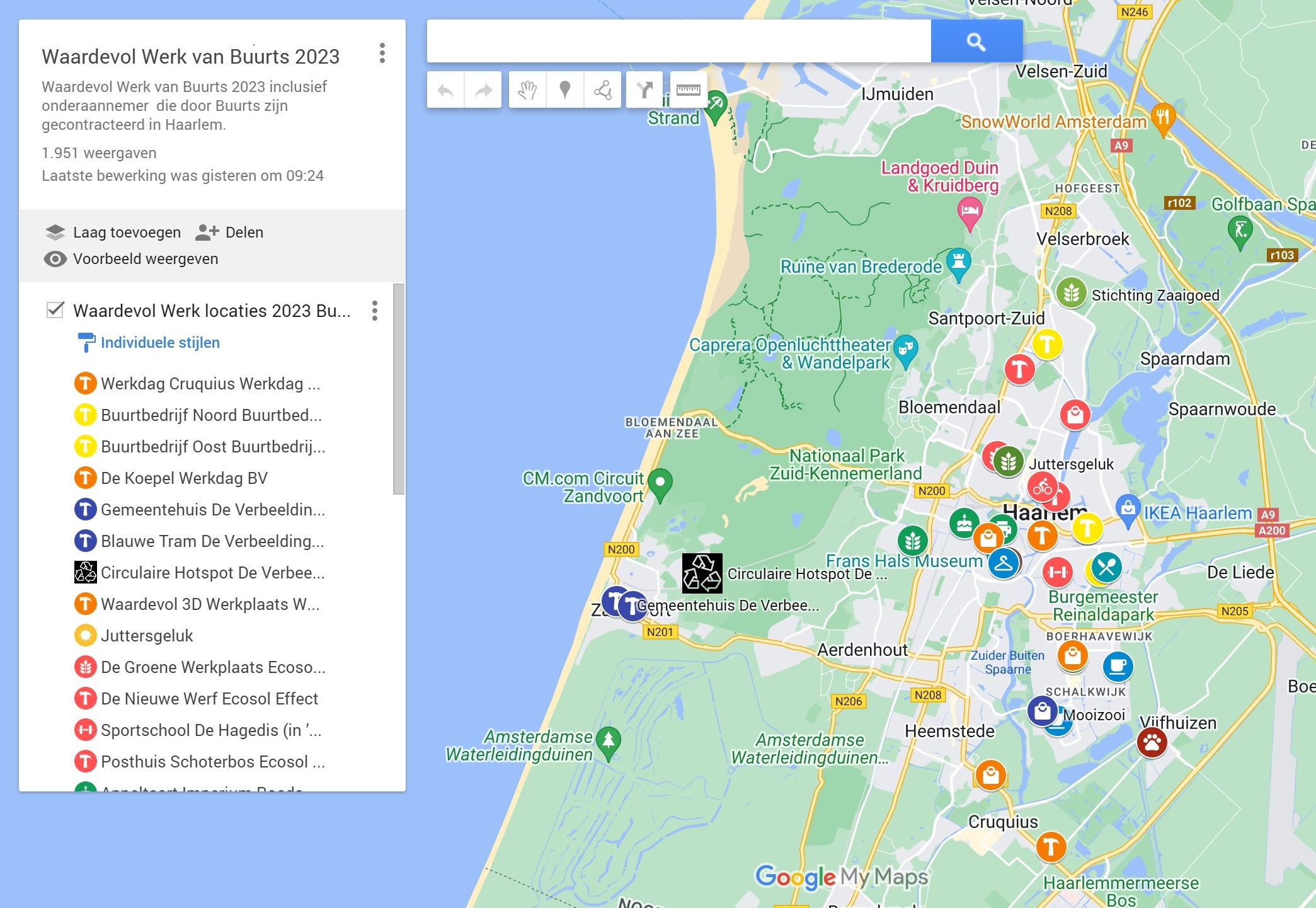Click red hammer marker above Bloemendaal
The height and width of the screenshot is (908, 1316).
pyautogui.click(x=1019, y=369)
